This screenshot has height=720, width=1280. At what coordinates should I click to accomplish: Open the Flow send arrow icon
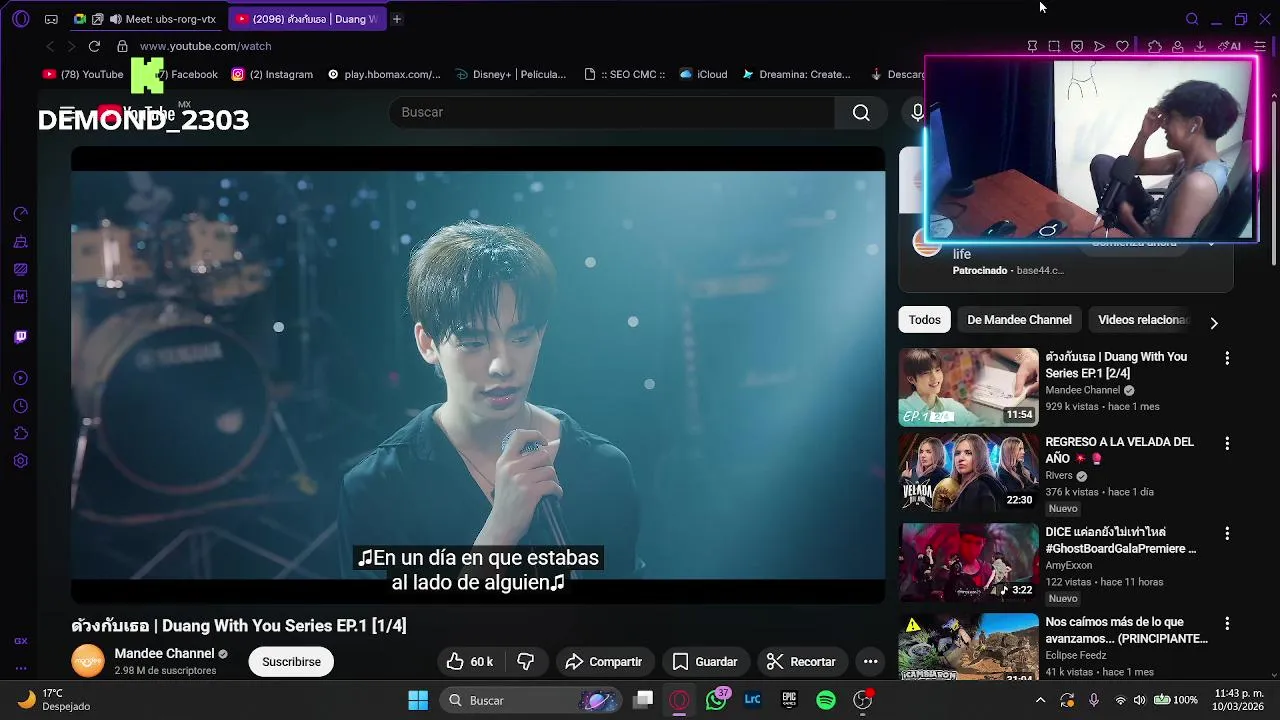[1099, 46]
